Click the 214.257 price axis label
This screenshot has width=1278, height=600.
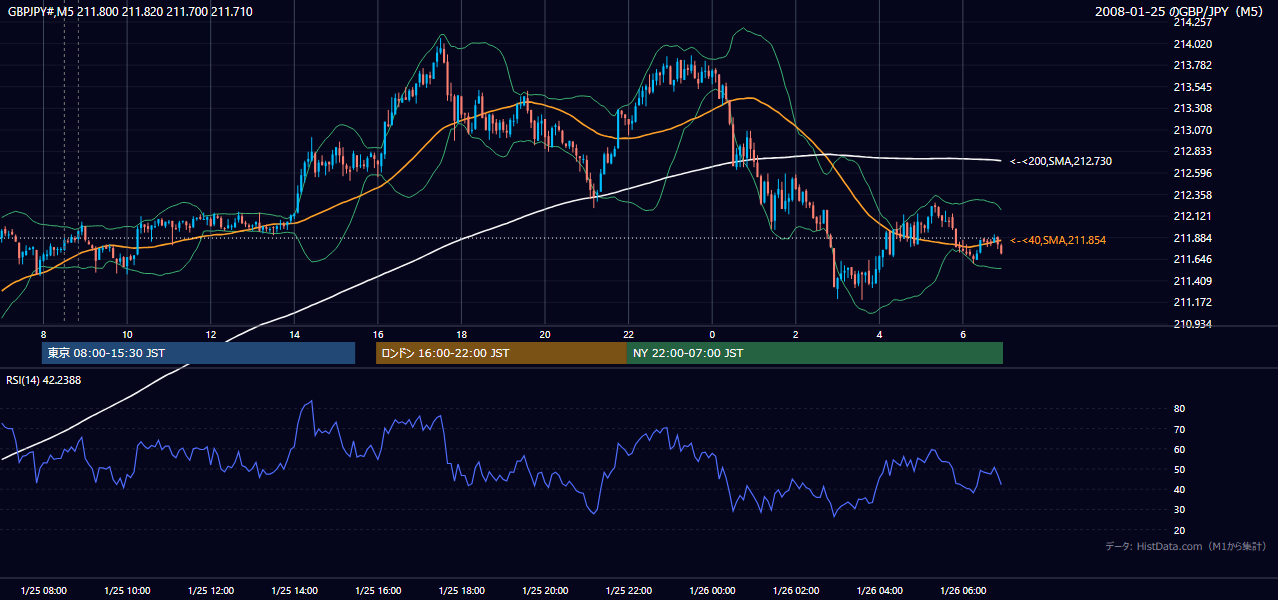tap(1193, 22)
